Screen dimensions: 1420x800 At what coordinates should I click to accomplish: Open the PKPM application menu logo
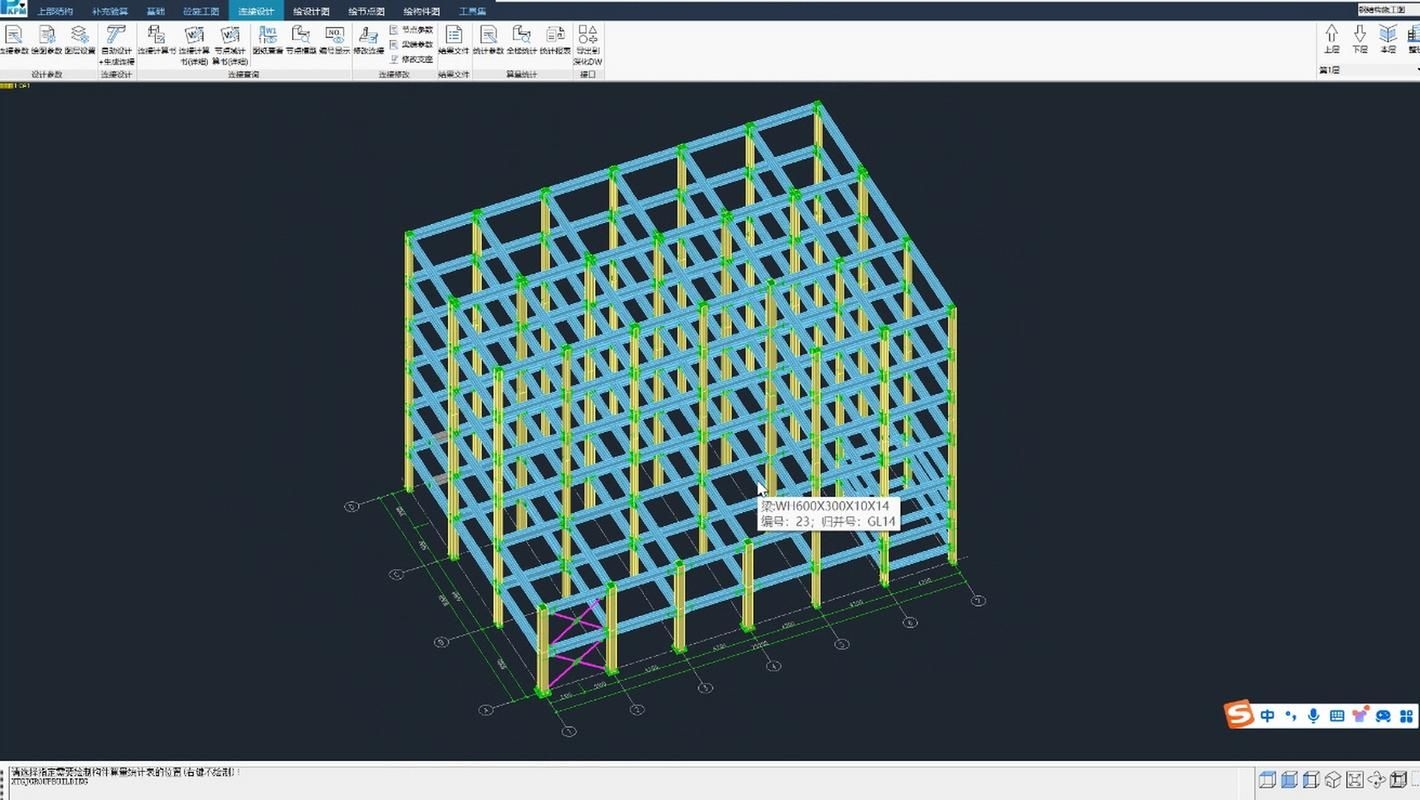[x=13, y=10]
